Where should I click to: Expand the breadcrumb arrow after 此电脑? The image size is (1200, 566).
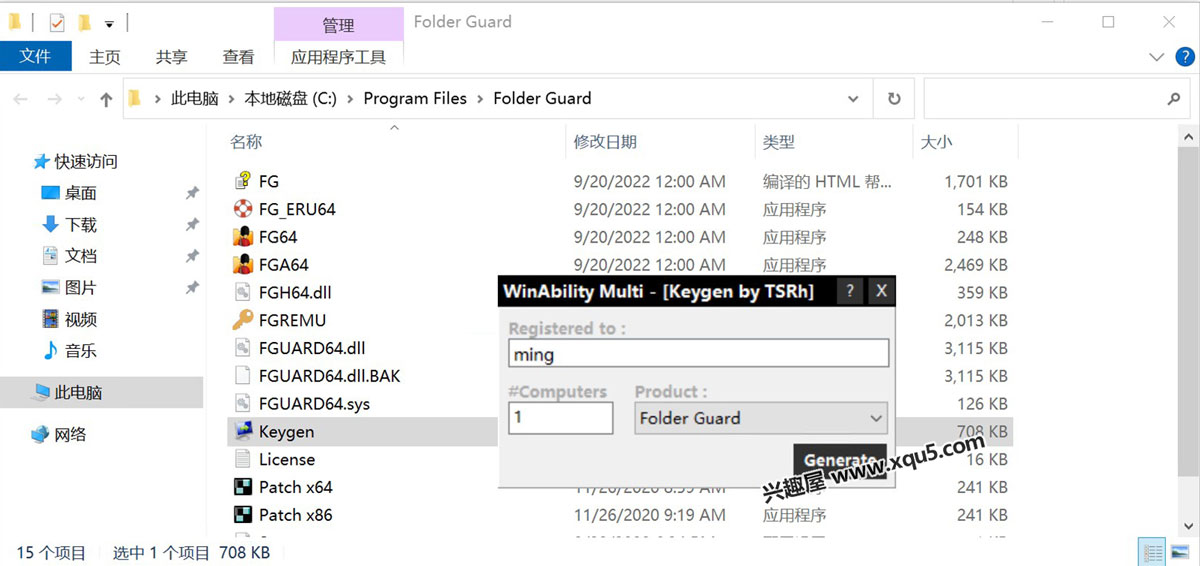pos(231,98)
